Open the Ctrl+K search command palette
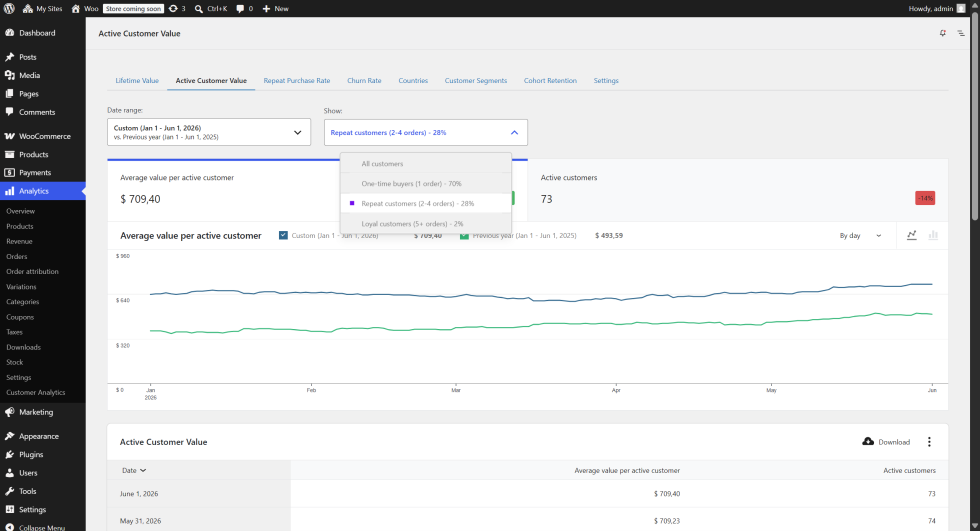 click(x=211, y=9)
